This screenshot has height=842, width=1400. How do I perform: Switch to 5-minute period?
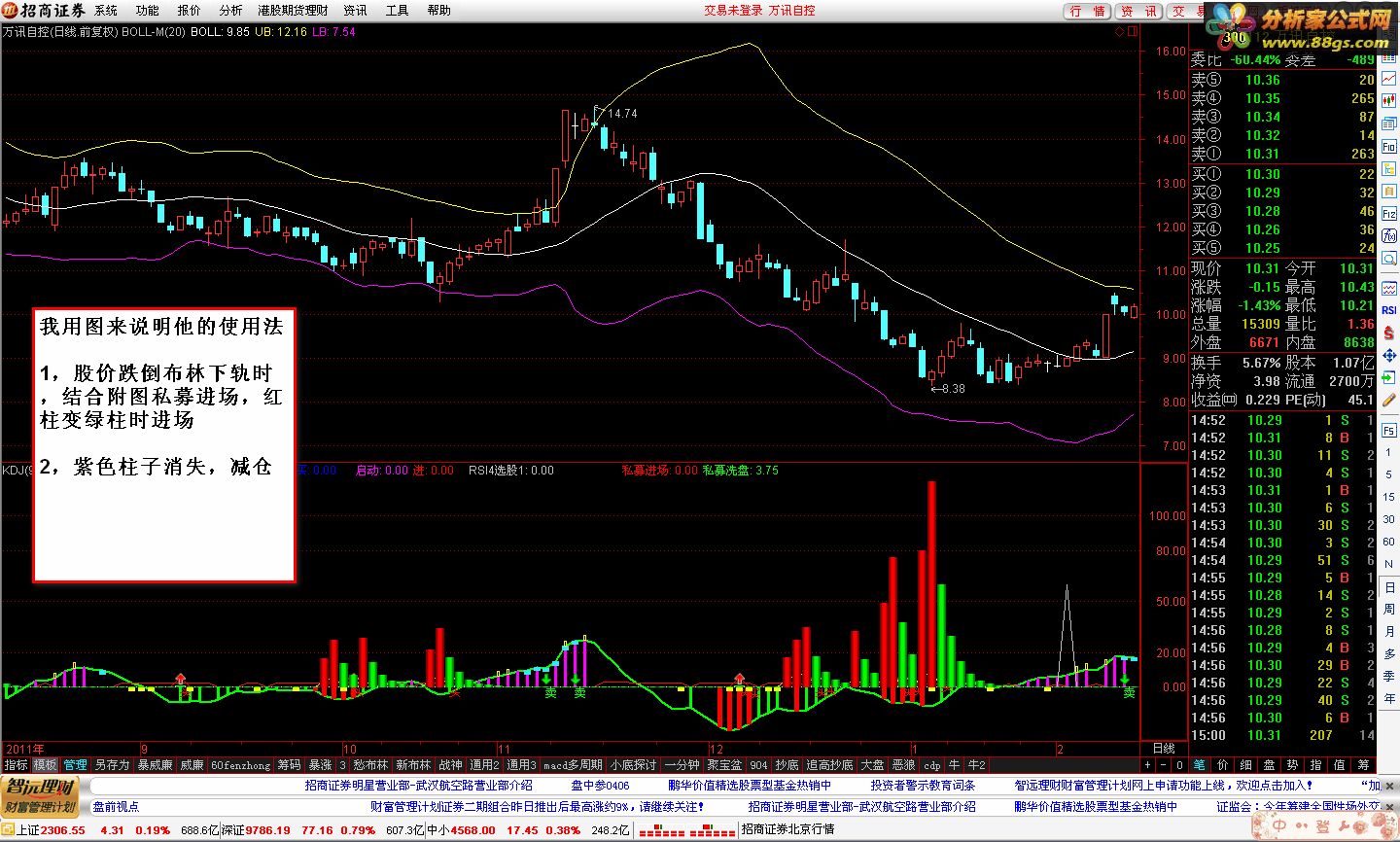[x=1389, y=474]
